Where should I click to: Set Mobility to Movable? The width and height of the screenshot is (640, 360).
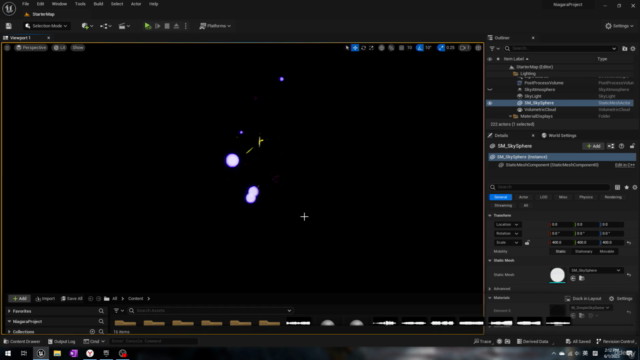pos(607,251)
